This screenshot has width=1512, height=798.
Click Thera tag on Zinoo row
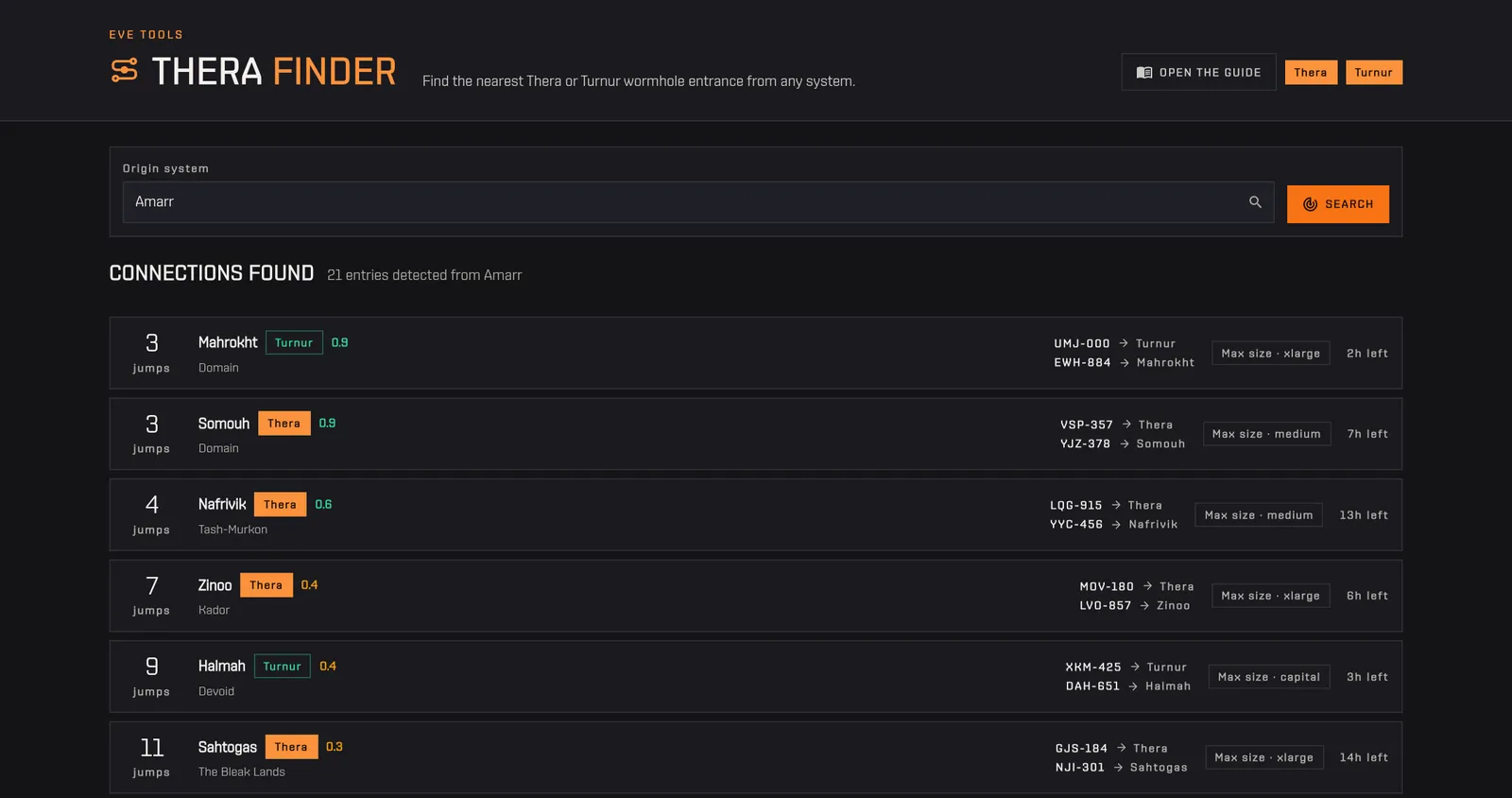(x=266, y=585)
